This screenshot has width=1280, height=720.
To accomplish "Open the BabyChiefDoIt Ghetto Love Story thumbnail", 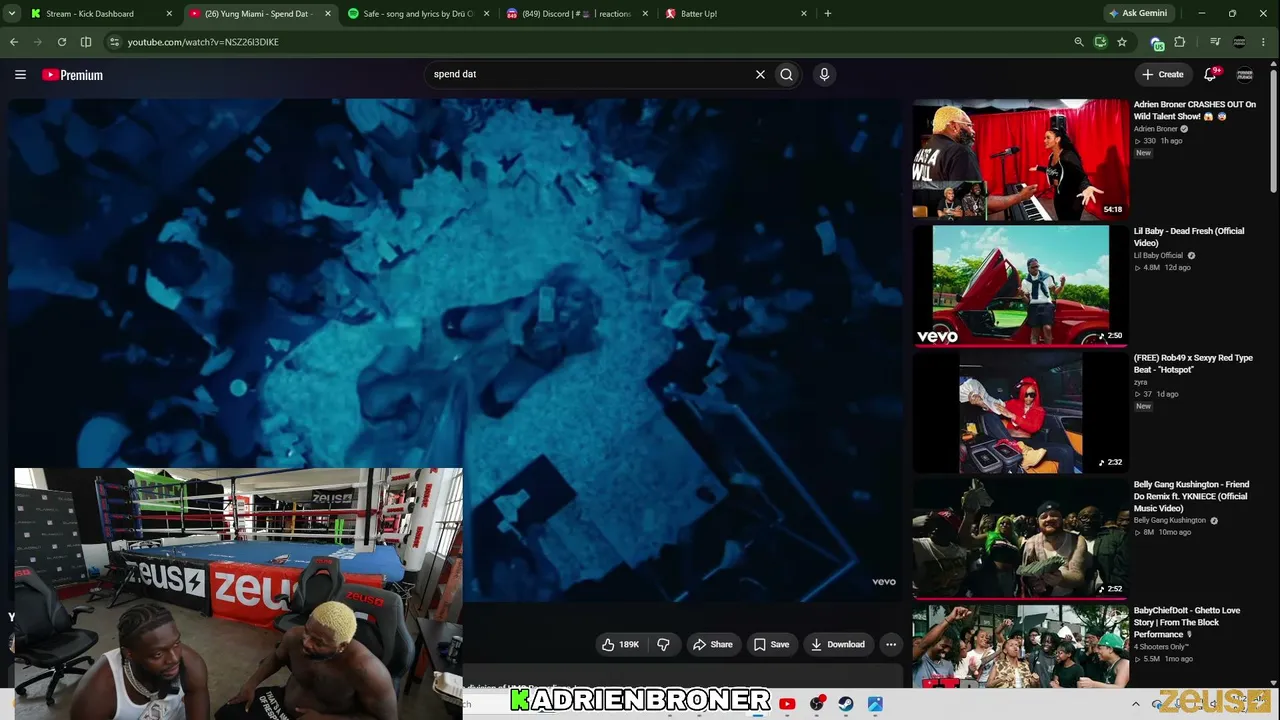I will click(x=1020, y=647).
